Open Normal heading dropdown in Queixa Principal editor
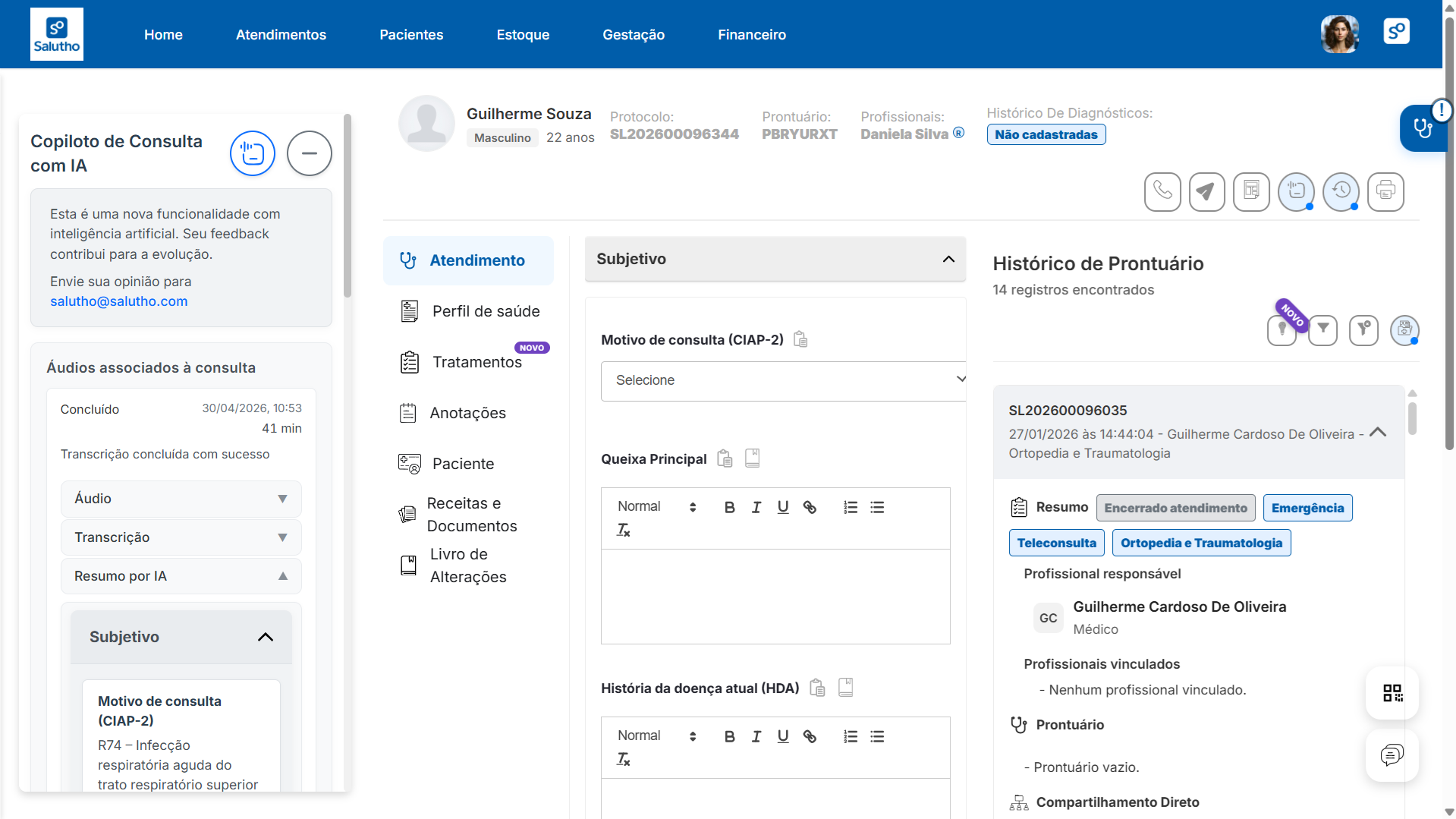The width and height of the screenshot is (1456, 819). tap(656, 507)
